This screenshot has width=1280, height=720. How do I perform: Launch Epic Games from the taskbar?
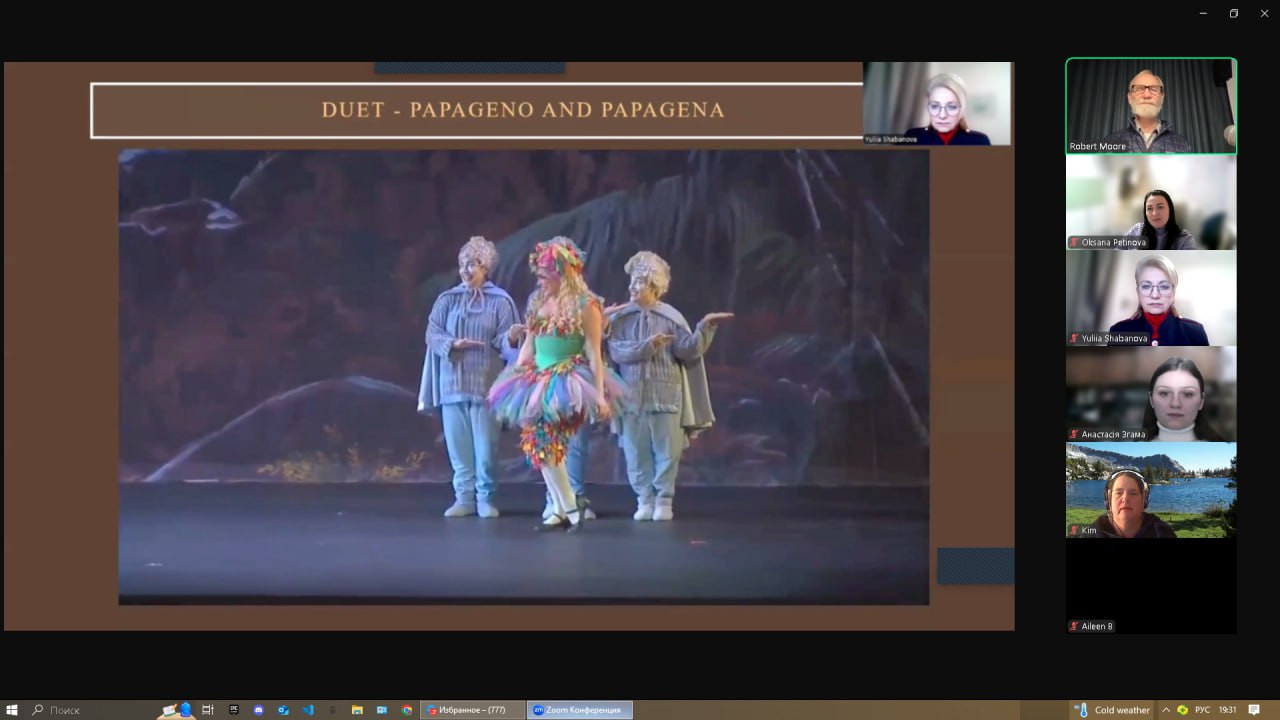click(x=234, y=710)
